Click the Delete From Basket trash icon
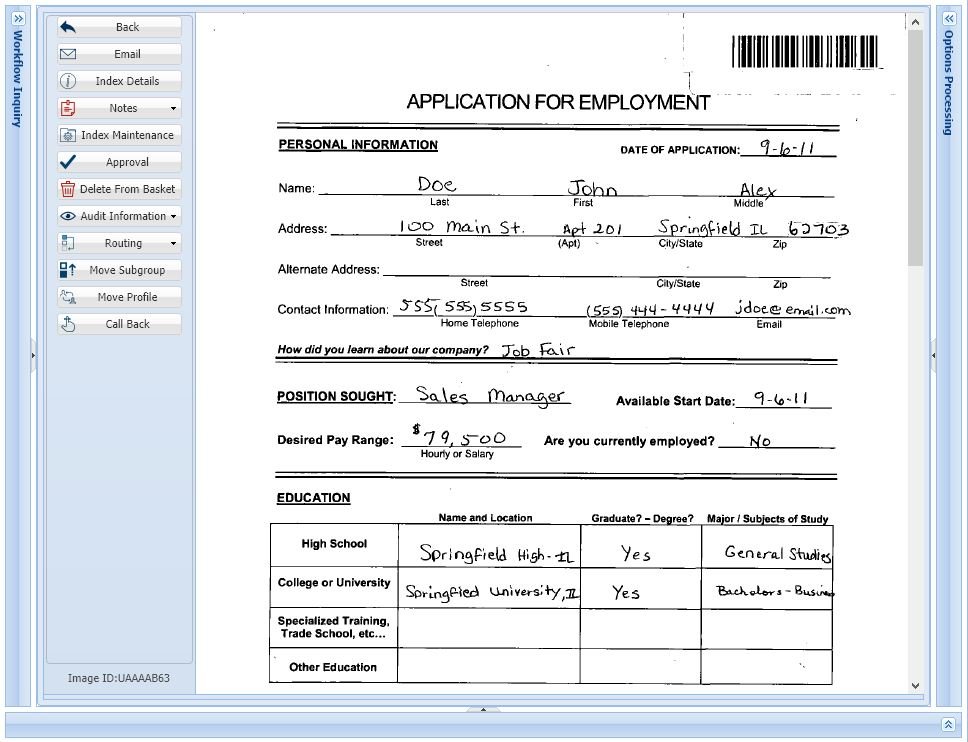The image size is (968, 742). click(x=67, y=188)
